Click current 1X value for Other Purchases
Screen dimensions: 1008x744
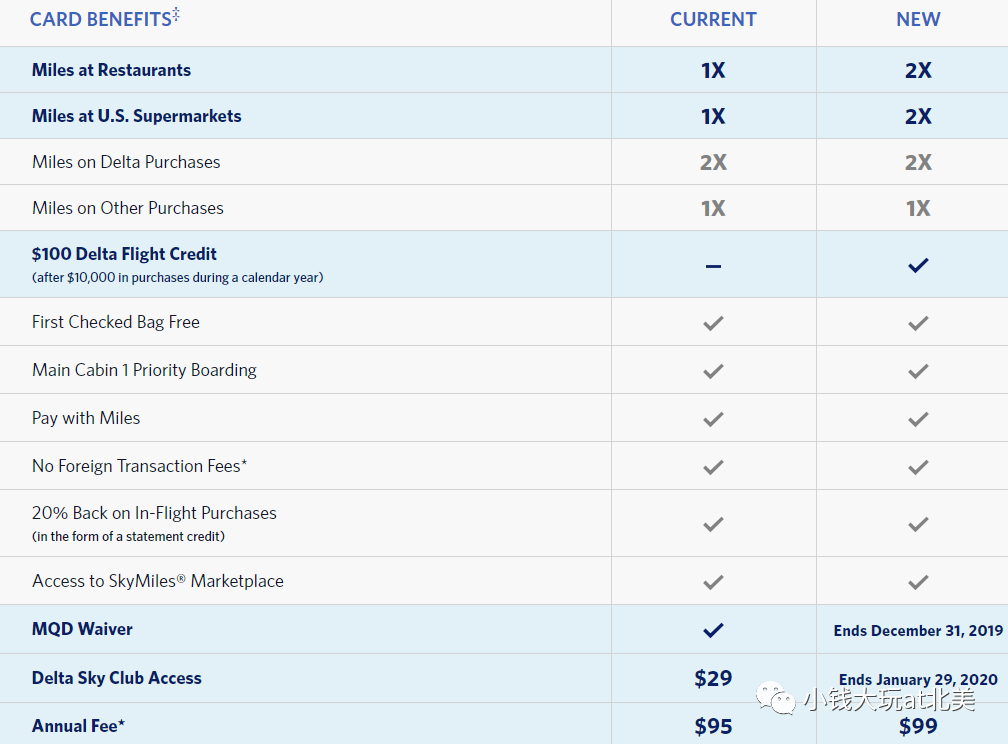pyautogui.click(x=713, y=208)
